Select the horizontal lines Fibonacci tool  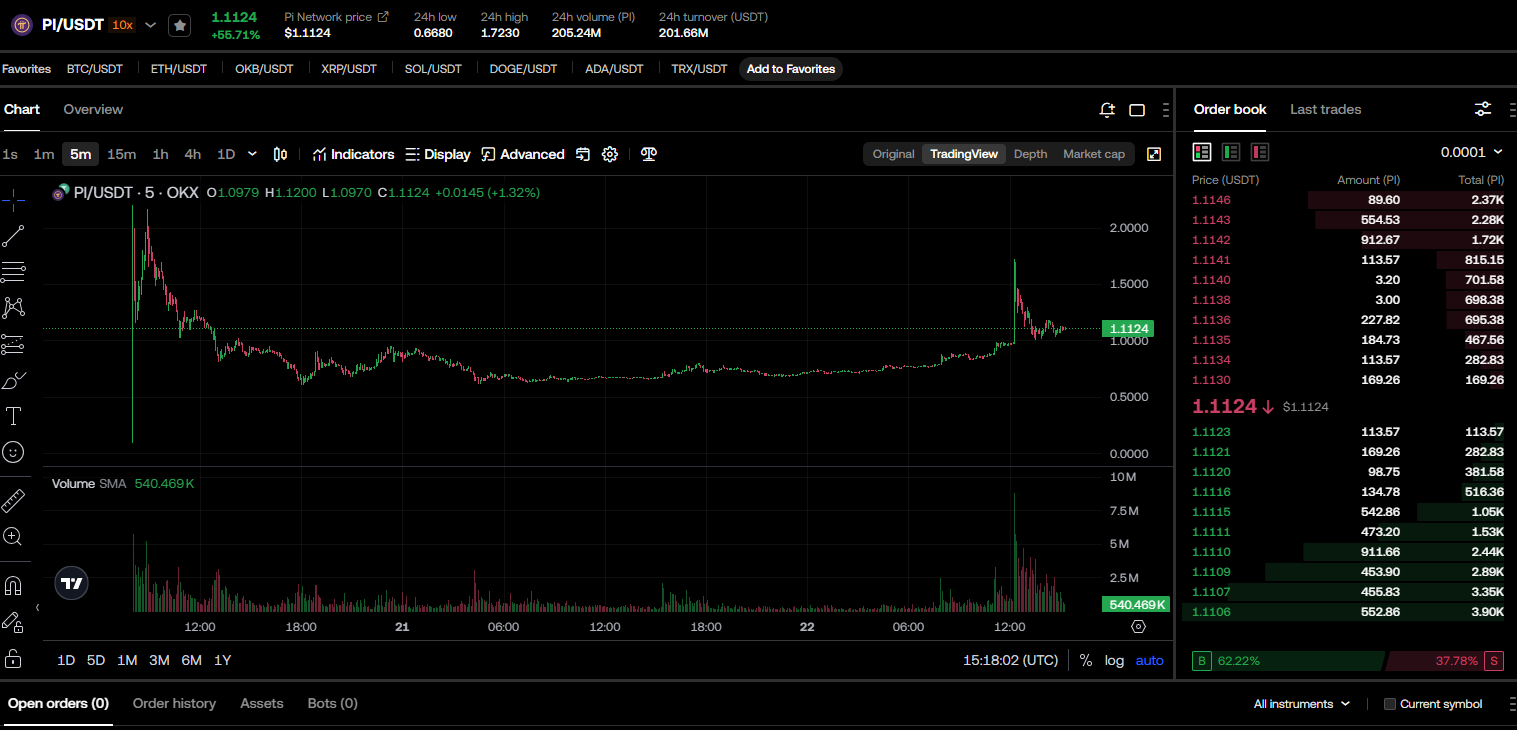click(13, 271)
